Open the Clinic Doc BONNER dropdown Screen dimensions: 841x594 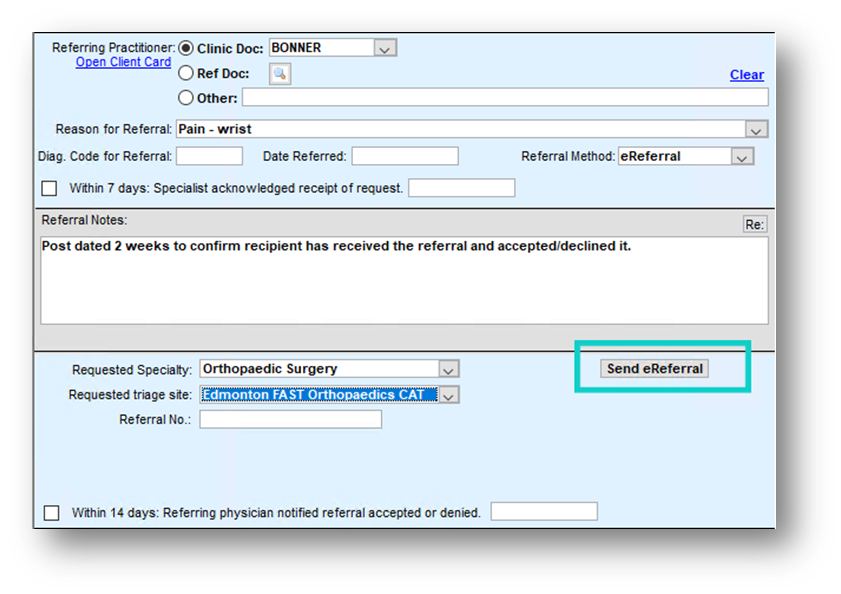click(385, 48)
